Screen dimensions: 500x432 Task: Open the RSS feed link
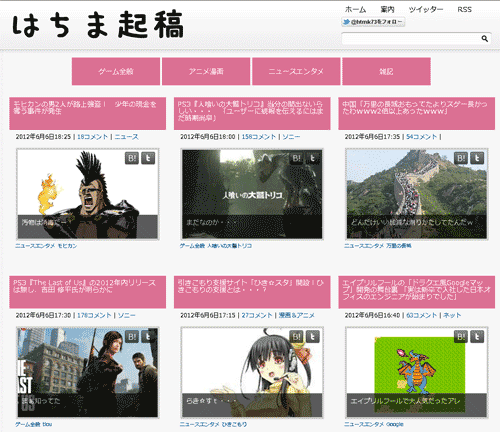464,10
